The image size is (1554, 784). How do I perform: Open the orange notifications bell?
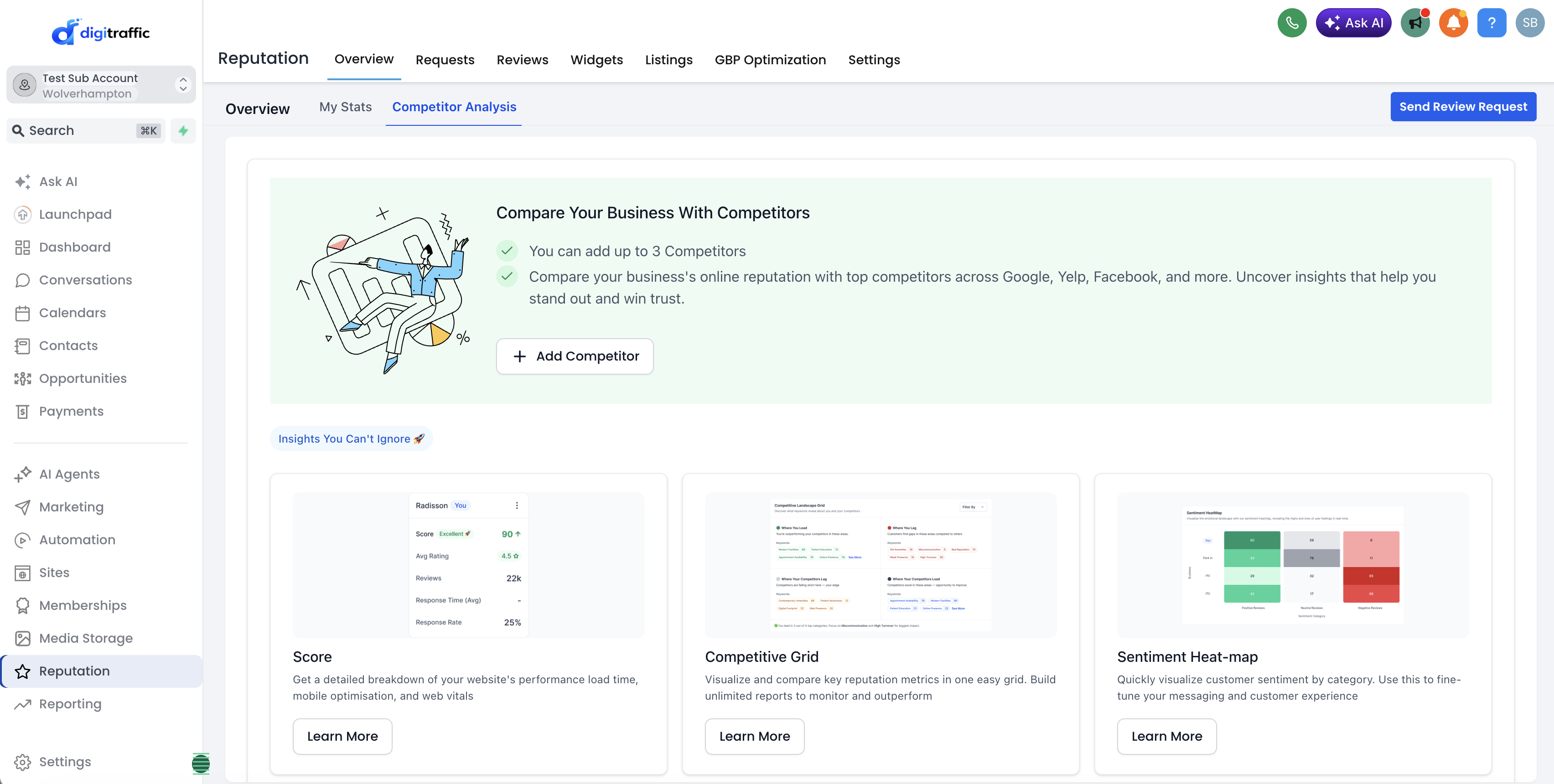click(x=1453, y=23)
